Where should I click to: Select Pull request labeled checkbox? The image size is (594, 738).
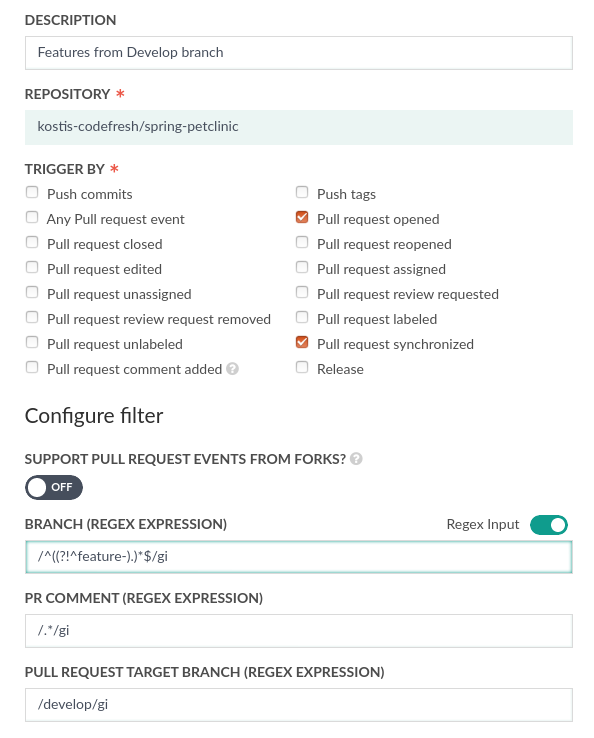[x=302, y=318]
